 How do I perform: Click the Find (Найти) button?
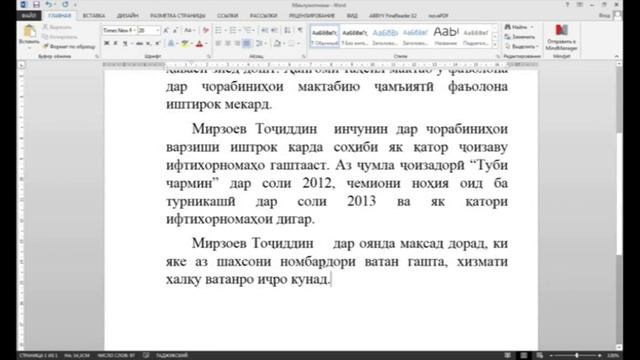(519, 27)
